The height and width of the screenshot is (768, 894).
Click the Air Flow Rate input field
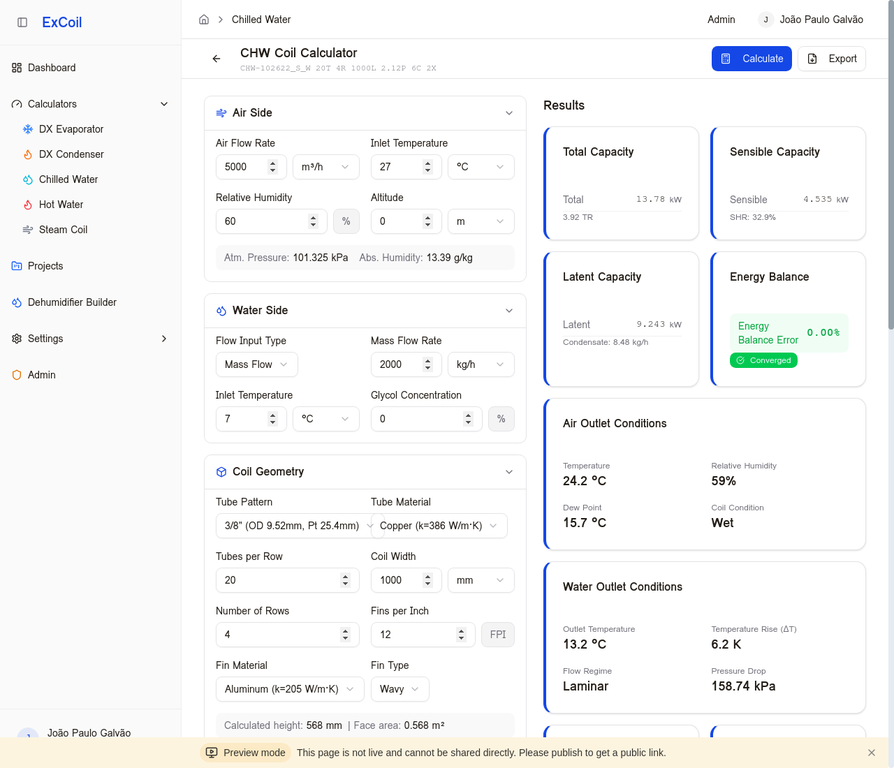coord(243,166)
